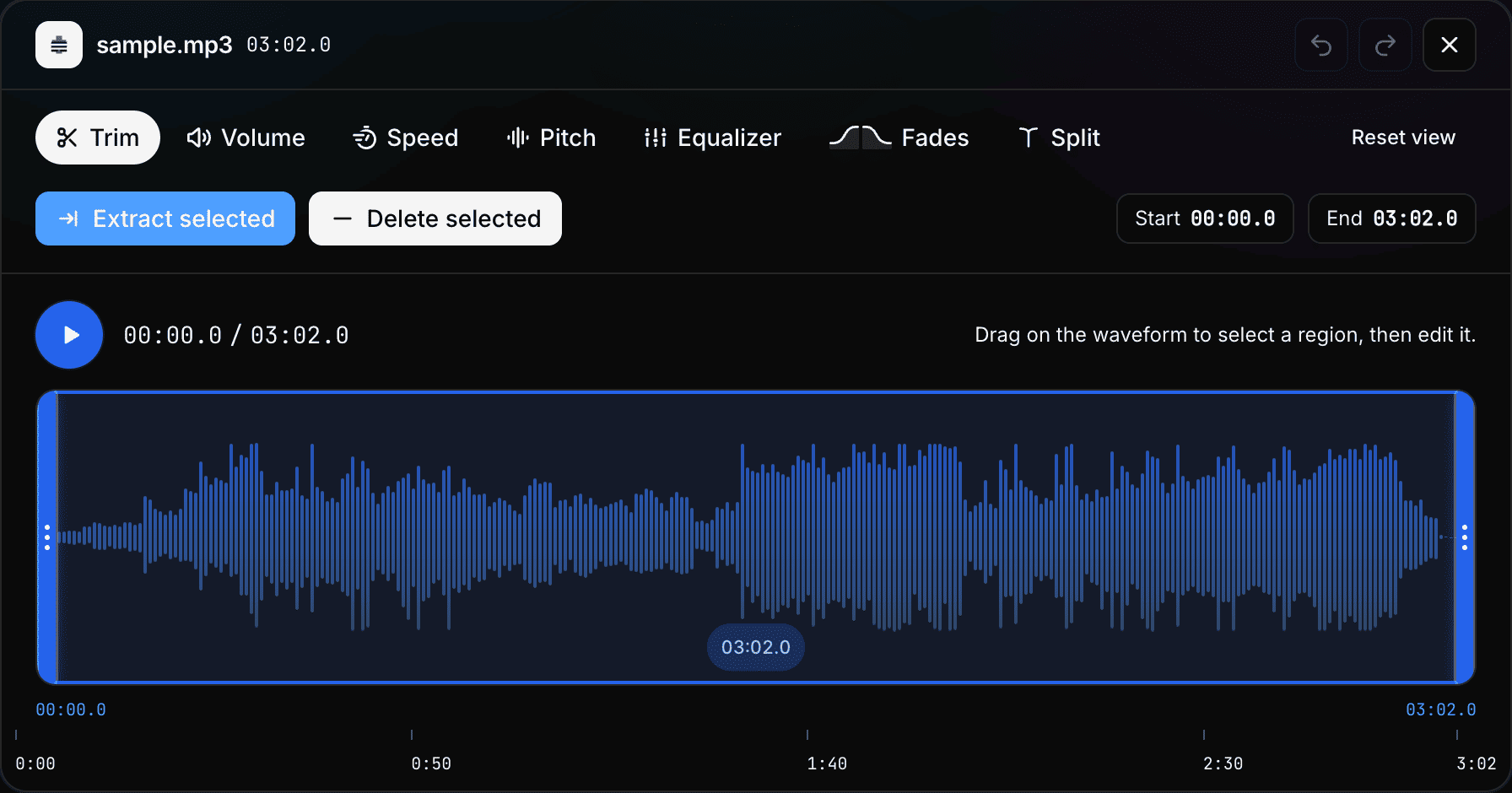Click the audio file icon beside sample.mp3
1512x793 pixels.
[x=59, y=45]
